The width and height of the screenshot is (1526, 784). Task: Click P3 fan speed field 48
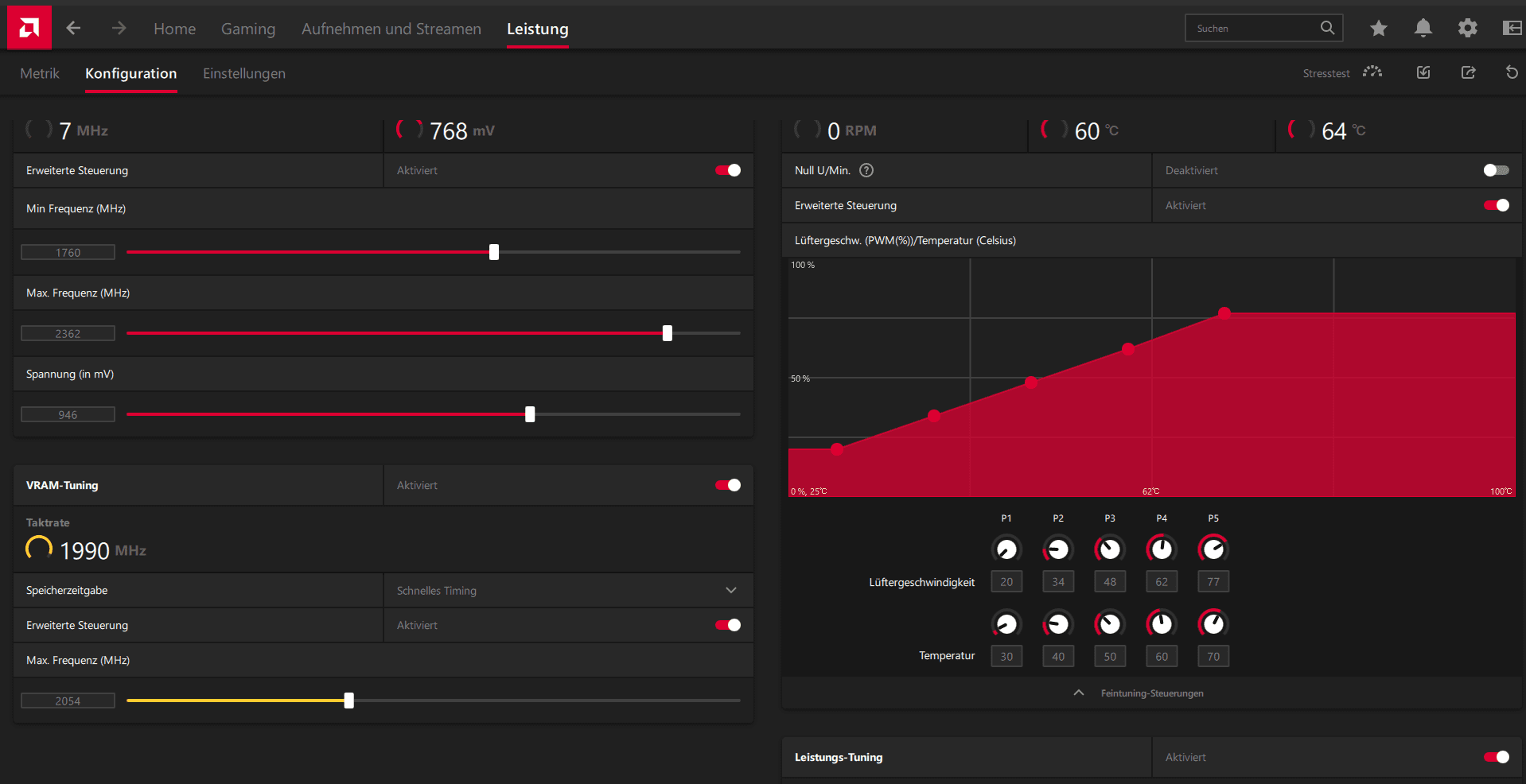click(x=1110, y=581)
